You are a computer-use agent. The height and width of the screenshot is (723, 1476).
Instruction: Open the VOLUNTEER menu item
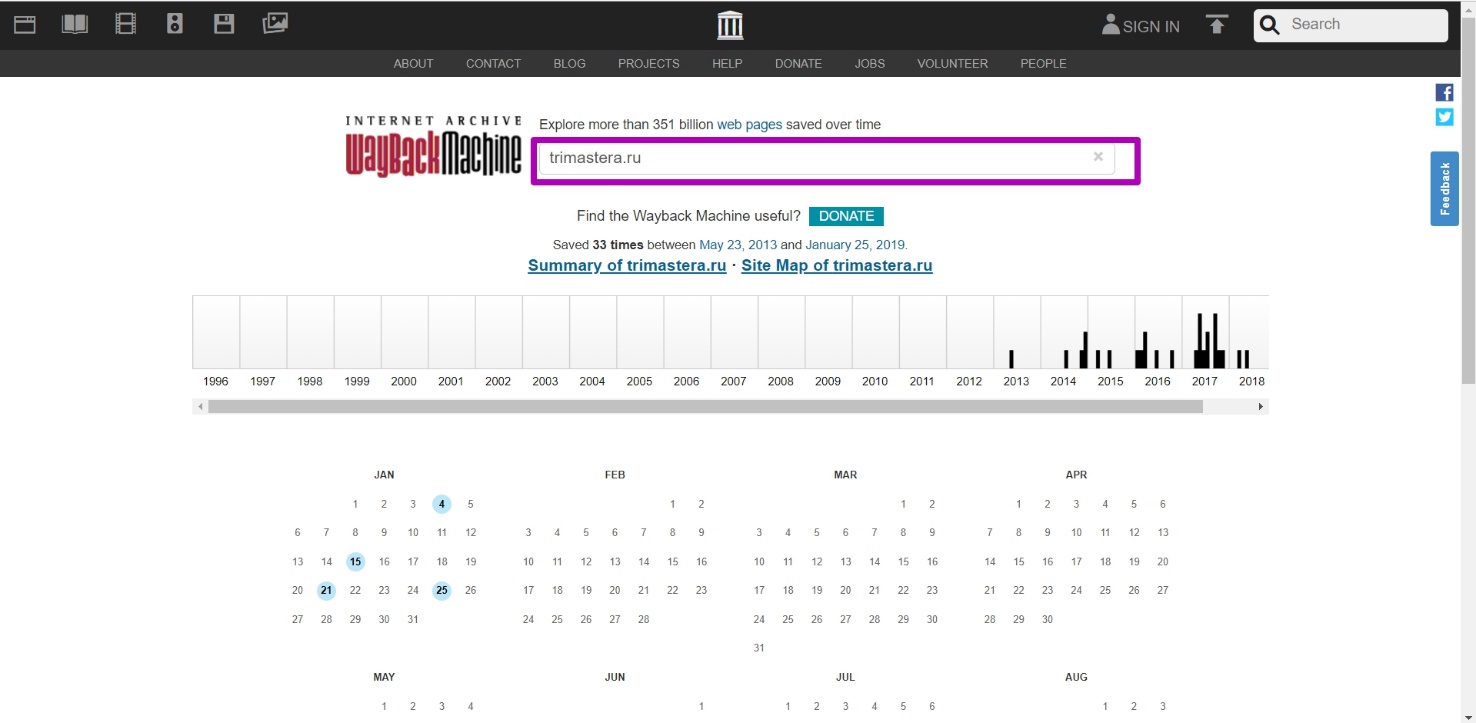tap(952, 63)
